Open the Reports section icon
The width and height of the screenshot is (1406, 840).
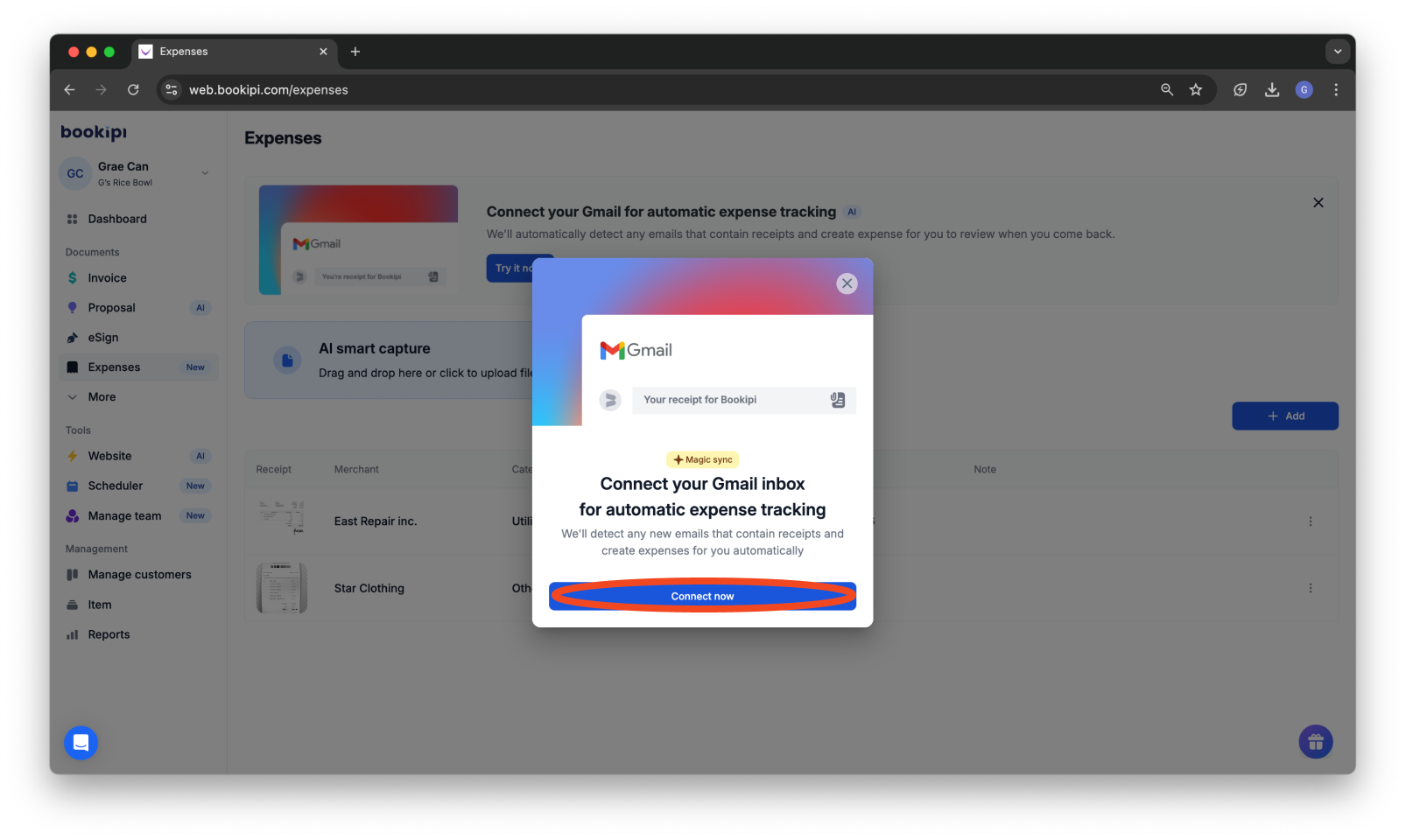[73, 633]
